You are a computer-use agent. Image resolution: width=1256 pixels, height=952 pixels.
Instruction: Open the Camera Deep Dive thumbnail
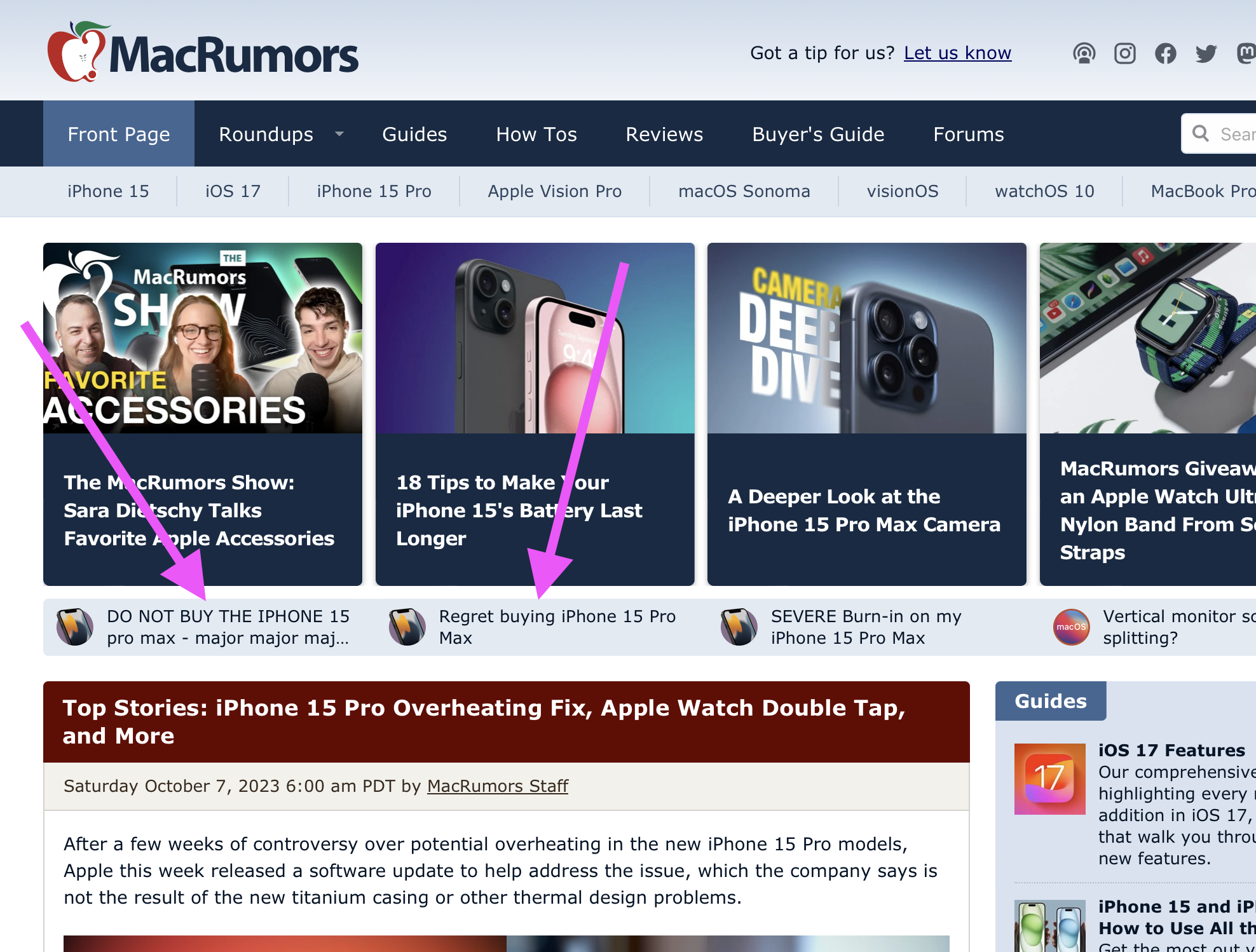click(867, 338)
